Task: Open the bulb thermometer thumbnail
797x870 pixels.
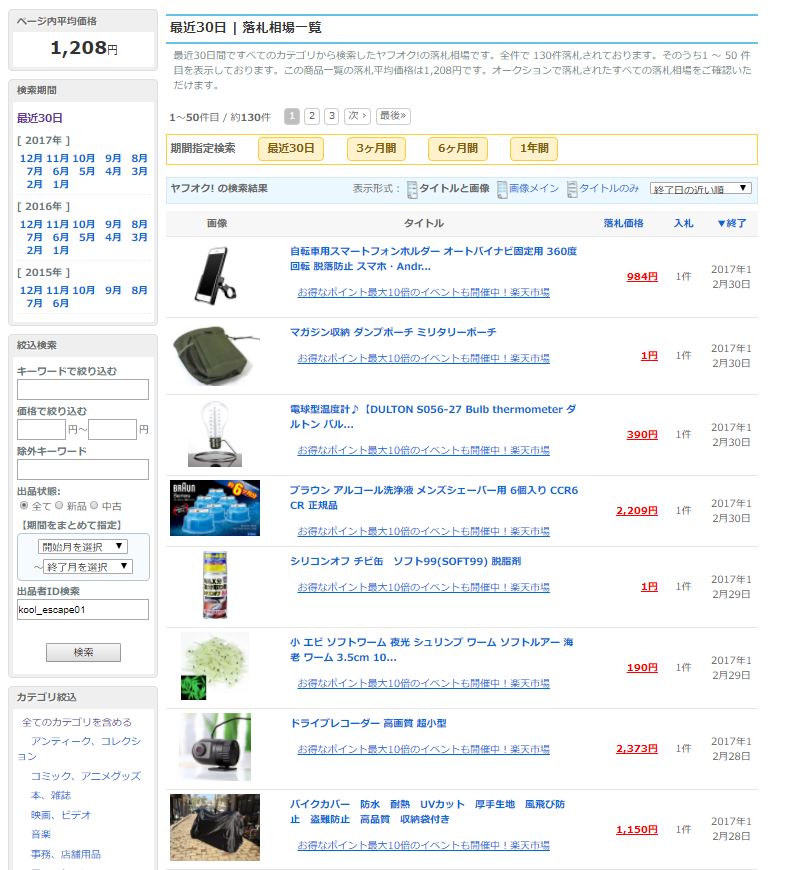Action: pyautogui.click(x=215, y=434)
